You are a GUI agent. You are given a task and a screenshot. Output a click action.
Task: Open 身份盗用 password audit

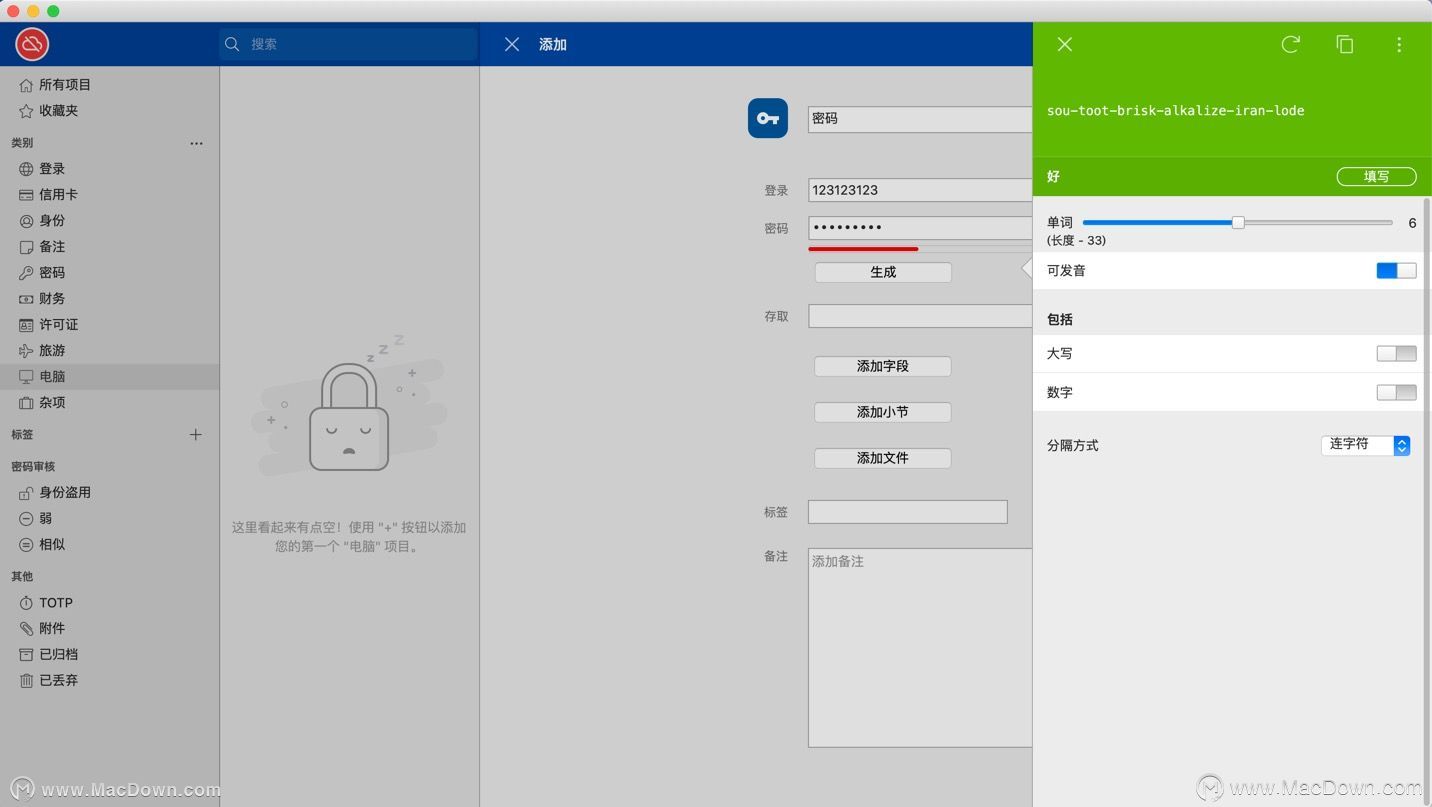click(109, 493)
